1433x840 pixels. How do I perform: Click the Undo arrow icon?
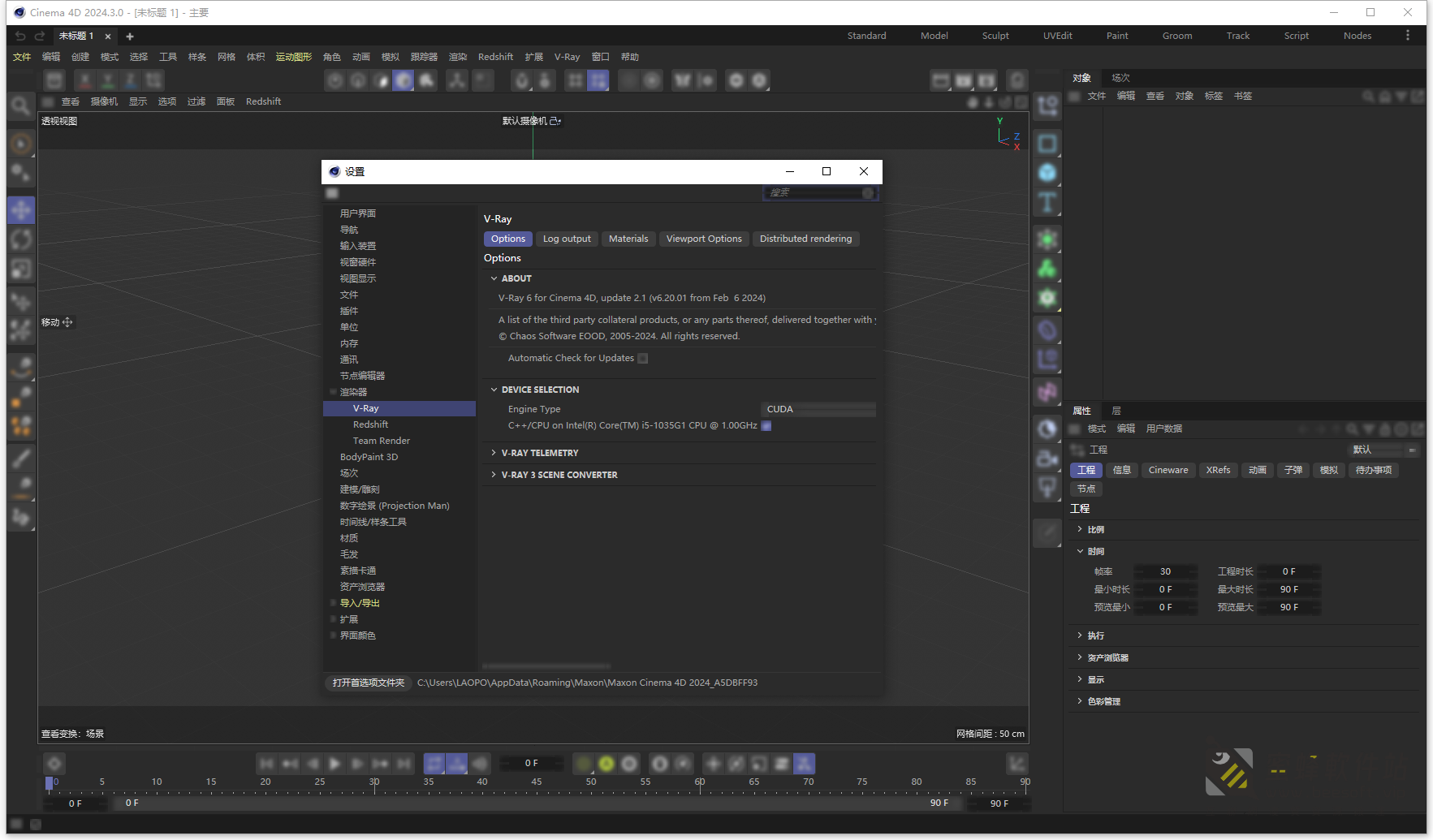click(20, 36)
